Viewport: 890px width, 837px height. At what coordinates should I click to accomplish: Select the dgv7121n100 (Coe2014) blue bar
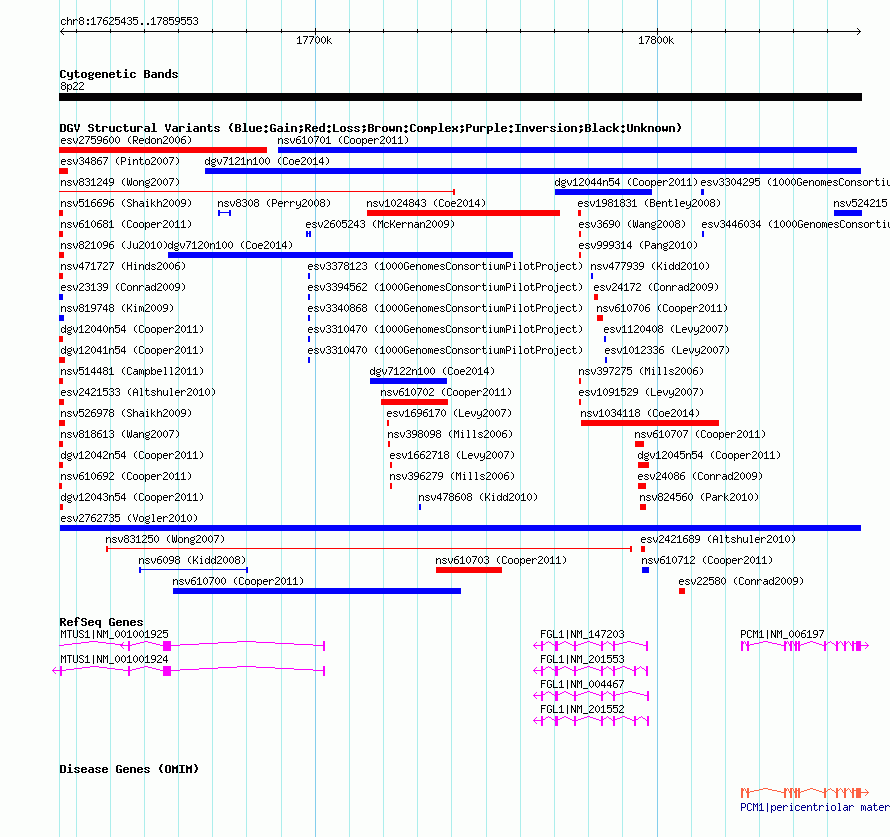[x=533, y=171]
